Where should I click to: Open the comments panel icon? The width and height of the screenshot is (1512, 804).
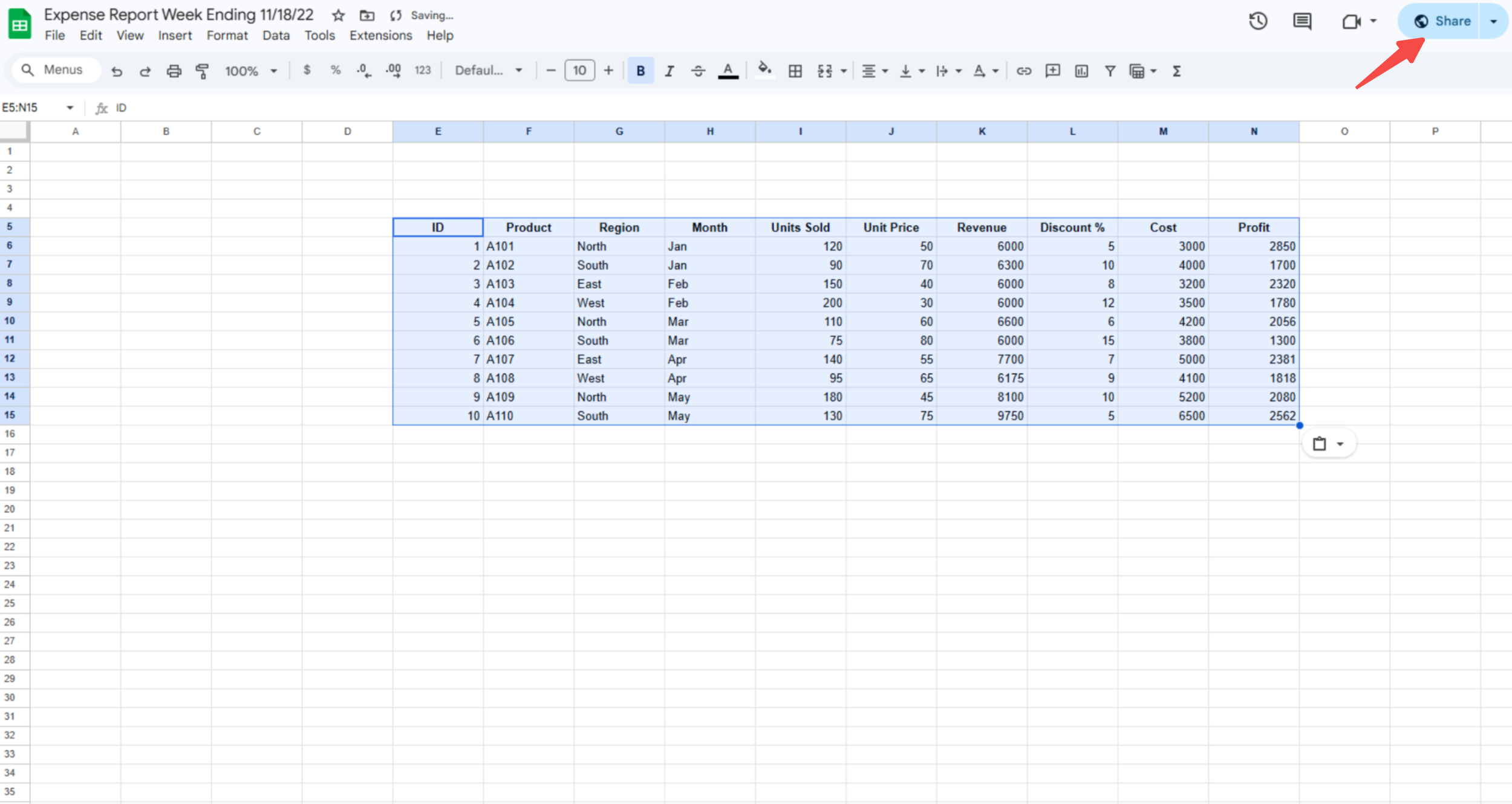pyautogui.click(x=1302, y=21)
